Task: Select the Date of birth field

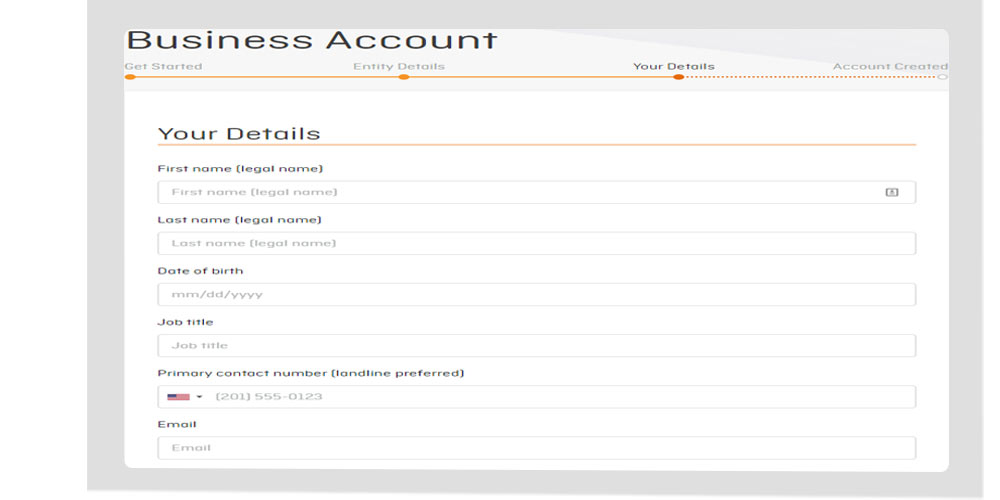Action: [x=536, y=295]
